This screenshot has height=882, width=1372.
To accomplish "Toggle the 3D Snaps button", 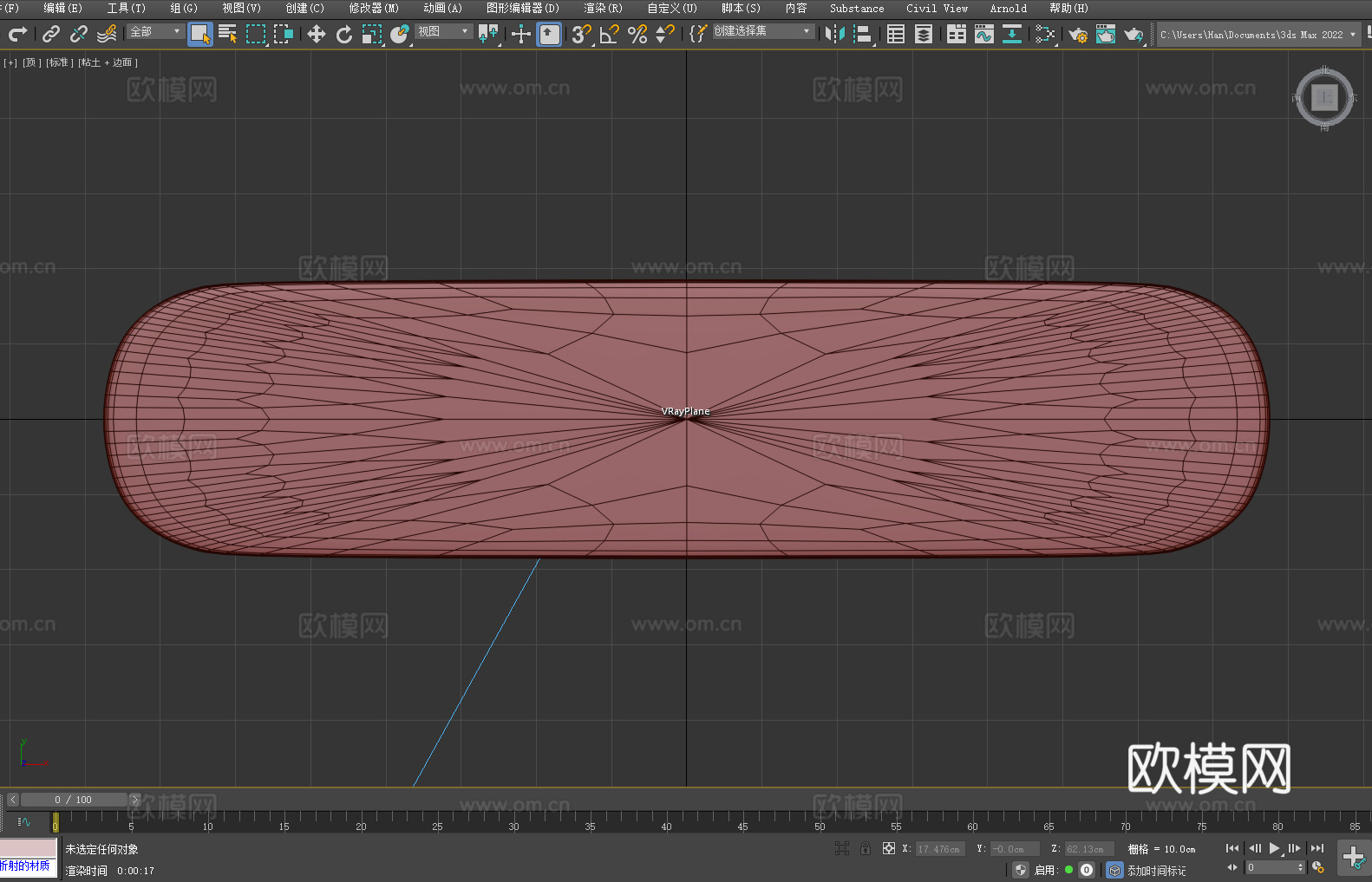I will click(581, 34).
